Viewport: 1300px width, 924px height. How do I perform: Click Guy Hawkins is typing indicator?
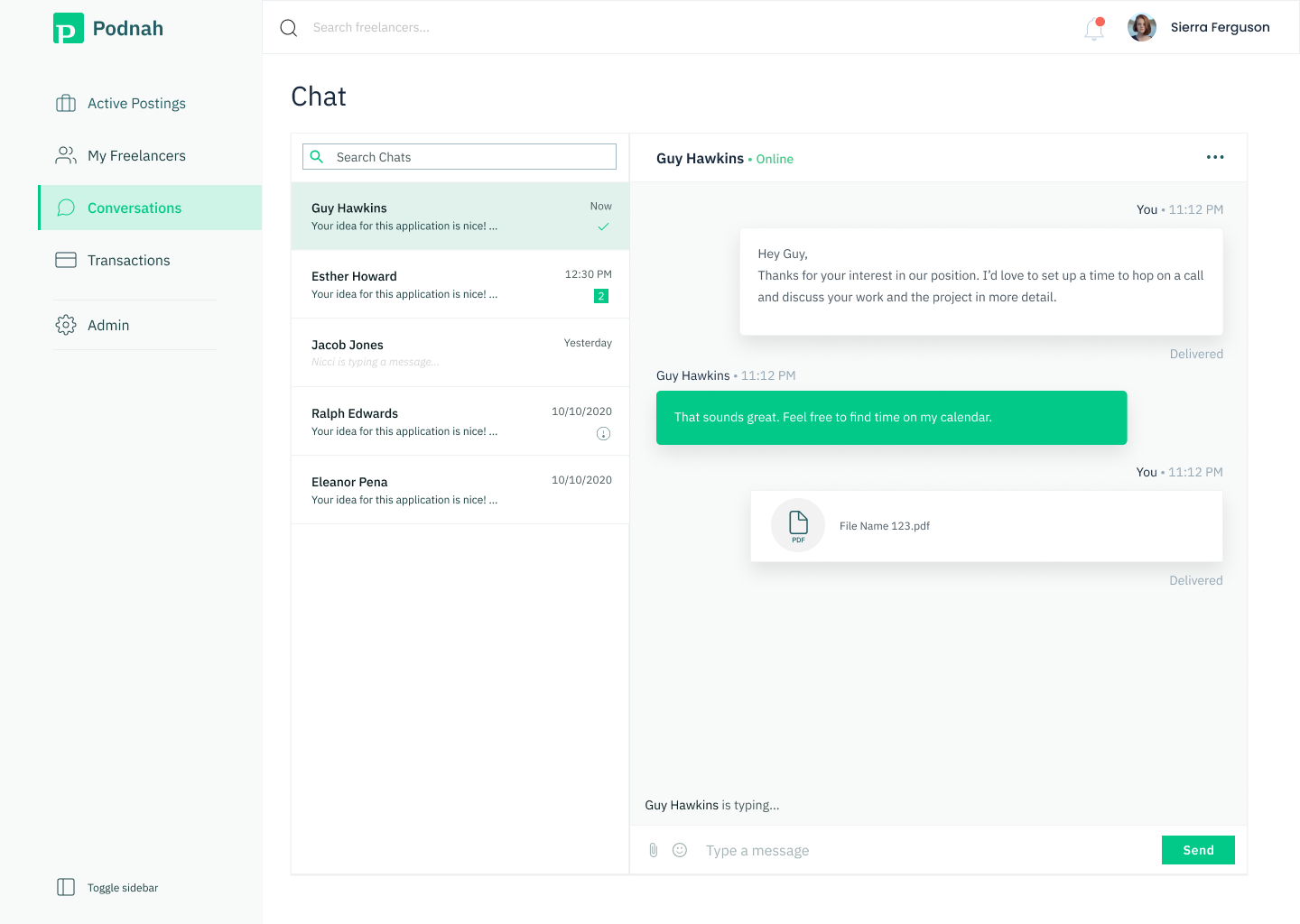click(x=712, y=805)
